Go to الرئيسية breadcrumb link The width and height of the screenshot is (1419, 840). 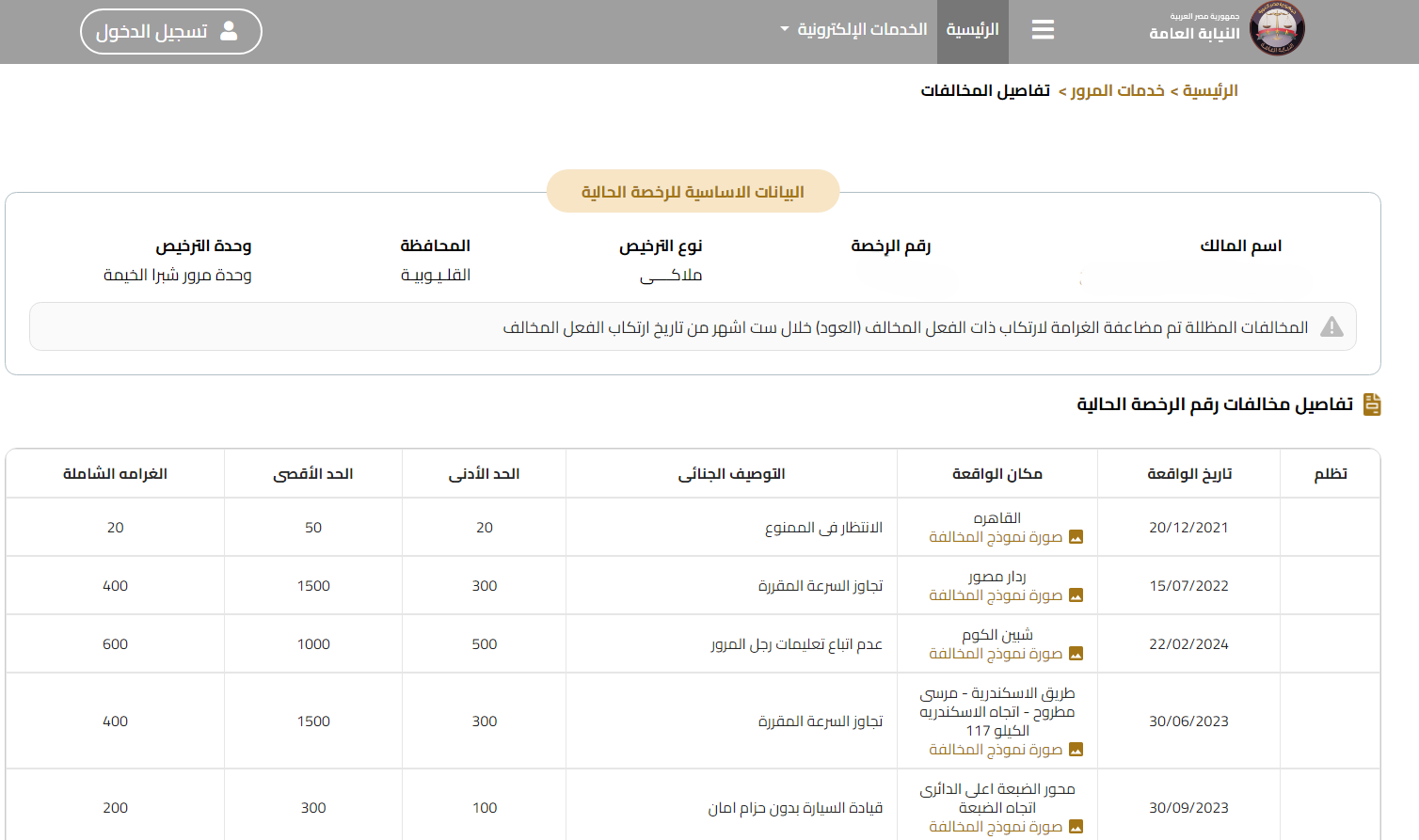pyautogui.click(x=1210, y=90)
